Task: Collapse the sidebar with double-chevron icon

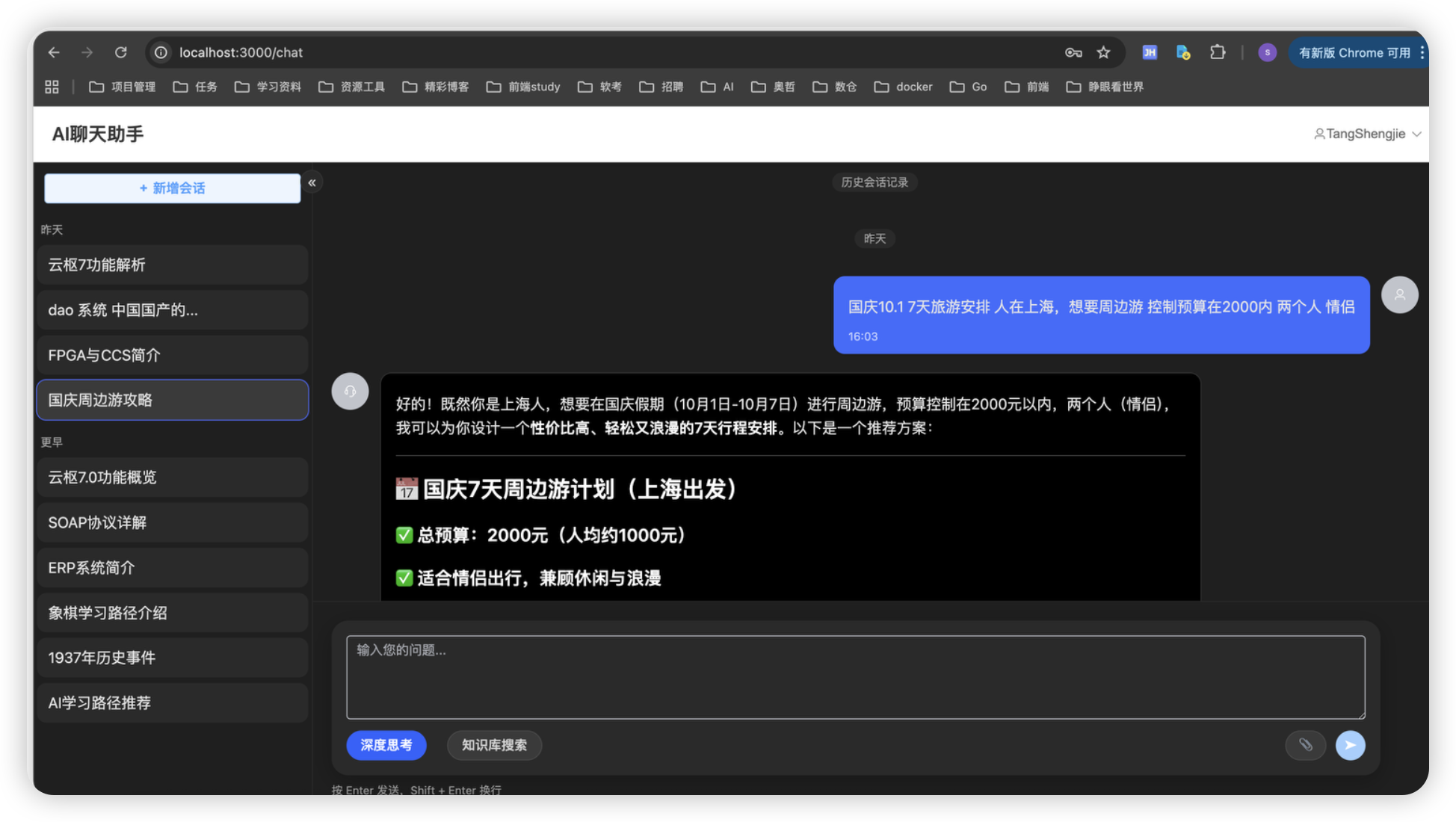Action: point(312,183)
